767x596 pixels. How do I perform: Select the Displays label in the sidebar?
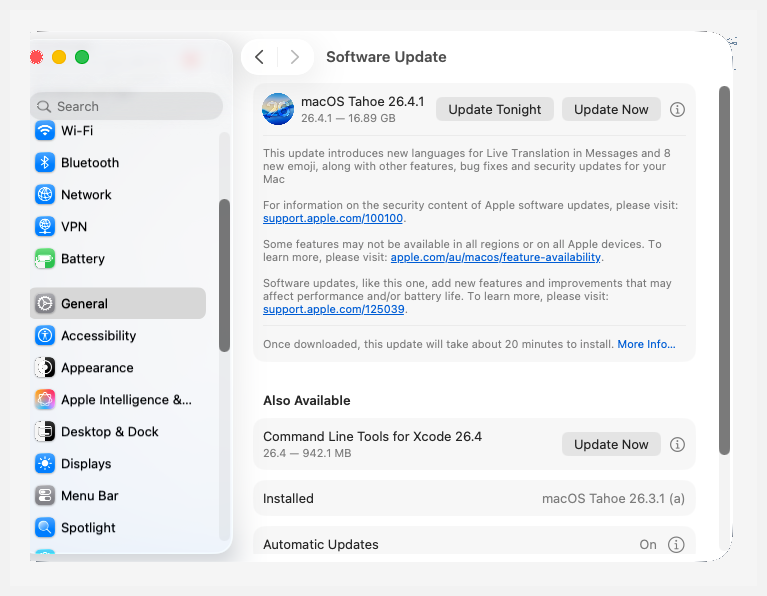(x=86, y=464)
